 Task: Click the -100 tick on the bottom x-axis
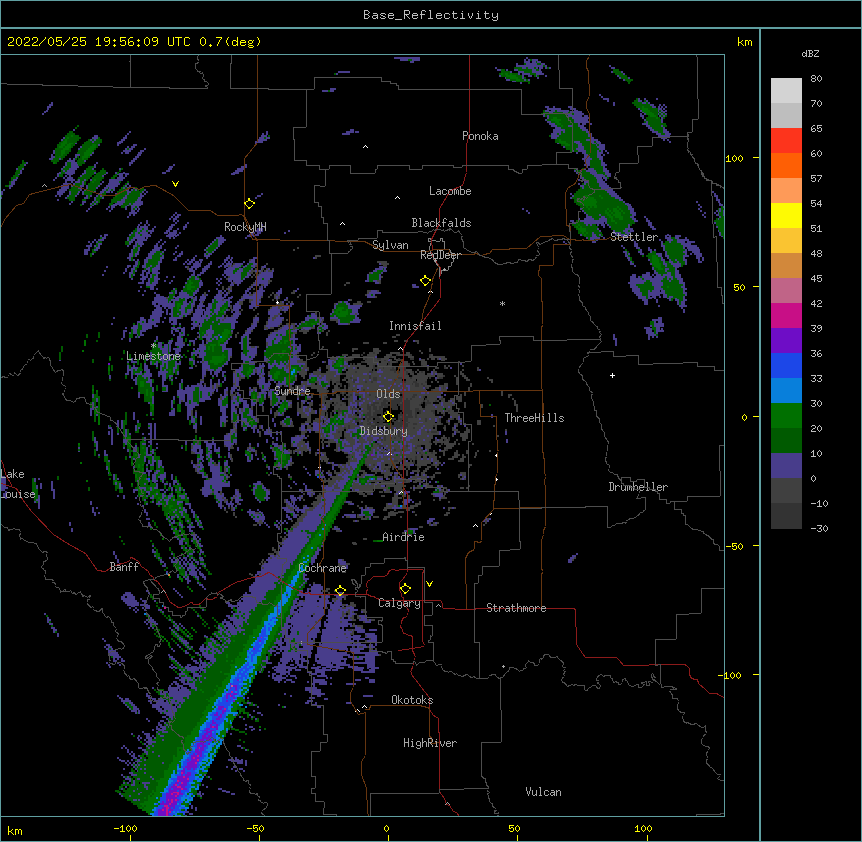tap(125, 828)
